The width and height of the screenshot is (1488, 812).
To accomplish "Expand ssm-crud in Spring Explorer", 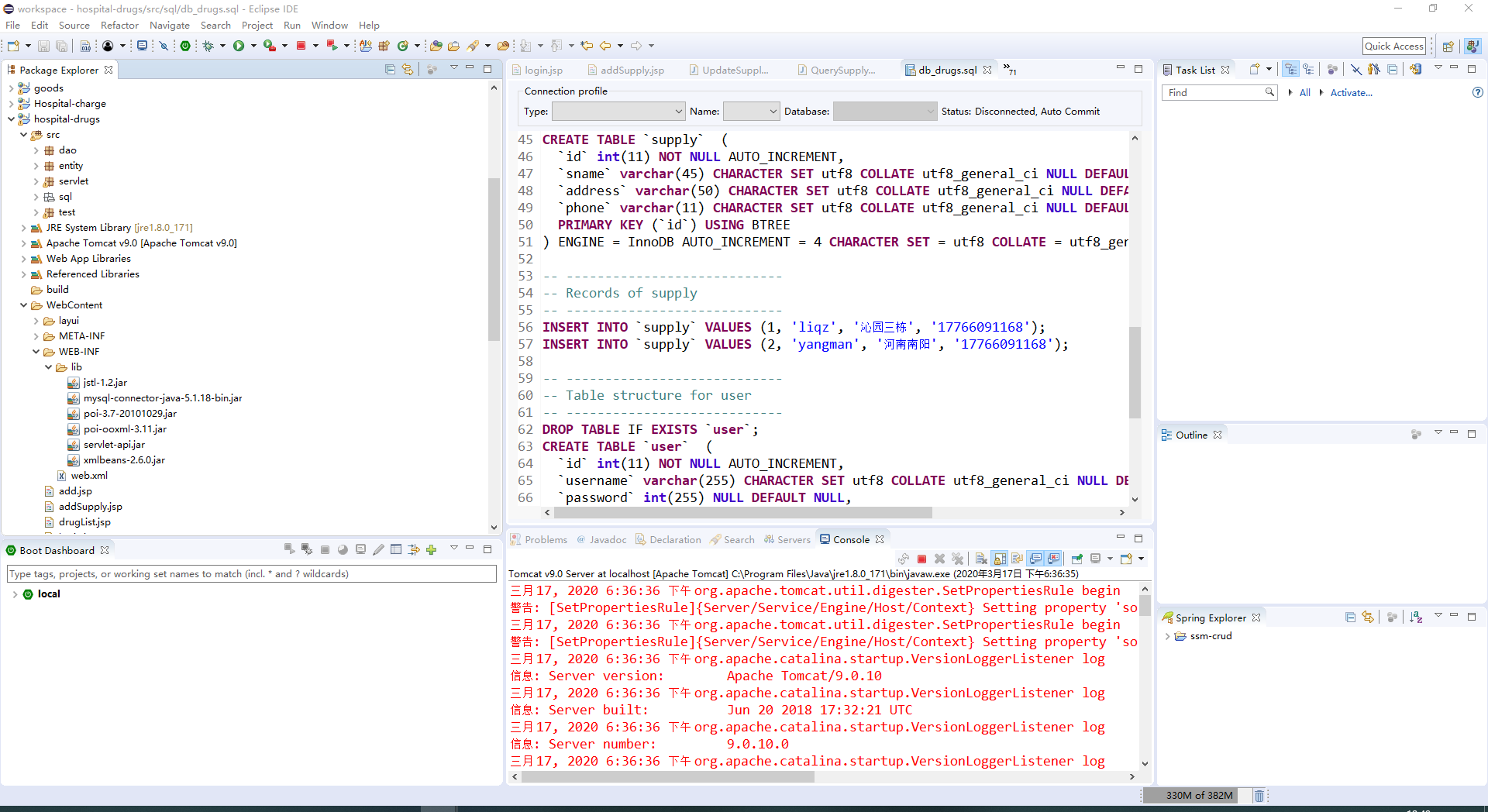I will tap(1167, 636).
